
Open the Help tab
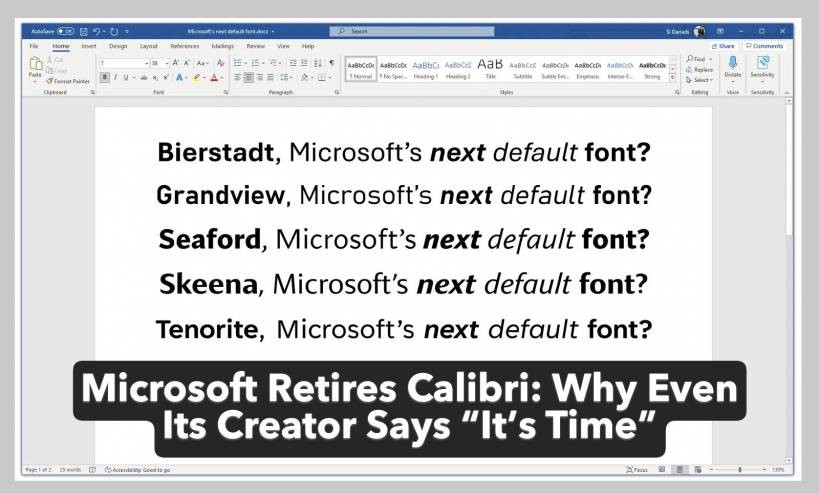(x=308, y=46)
